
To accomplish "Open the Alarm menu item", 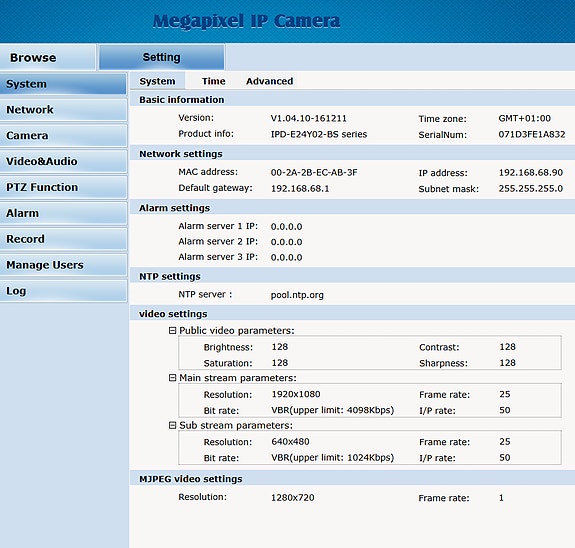I will click(63, 213).
